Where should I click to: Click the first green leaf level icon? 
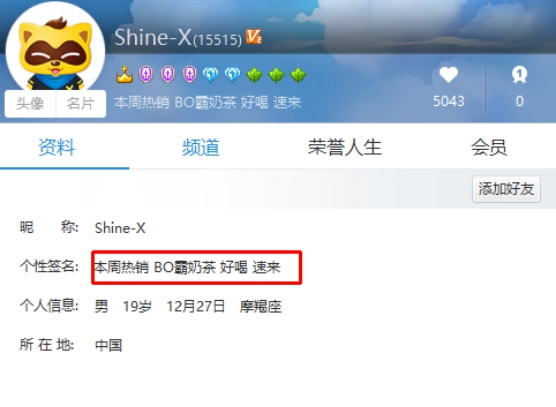tap(255, 75)
